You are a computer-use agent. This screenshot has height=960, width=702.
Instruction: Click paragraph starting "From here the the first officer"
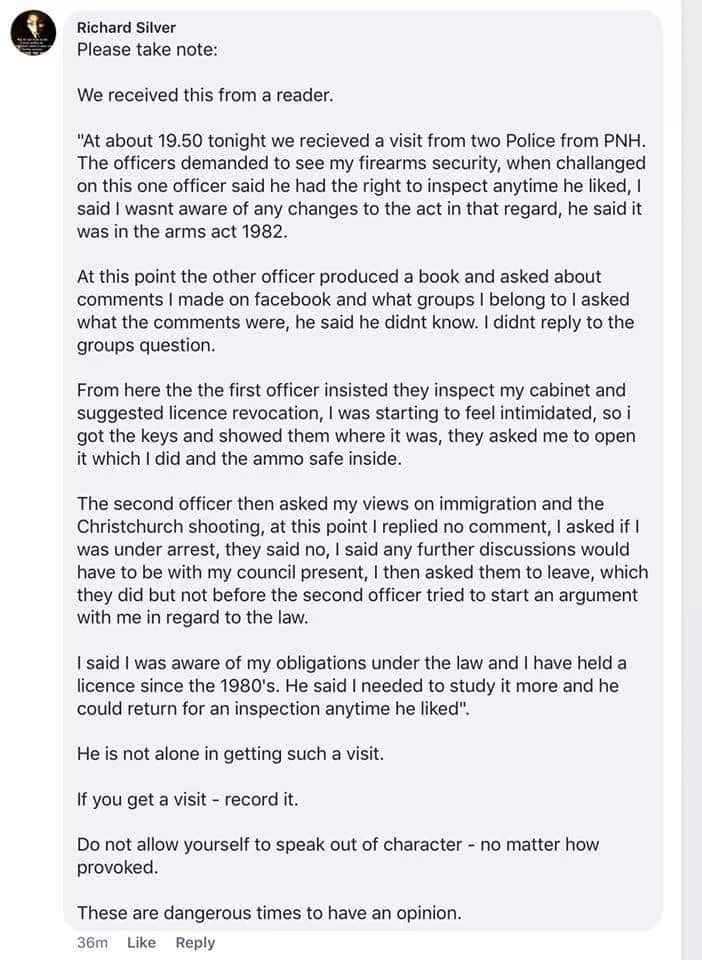click(x=356, y=424)
